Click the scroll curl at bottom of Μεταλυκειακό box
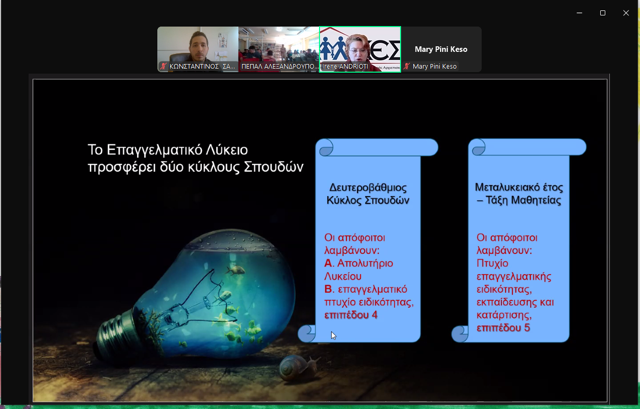Viewport: 640px width, 409px height. point(460,333)
